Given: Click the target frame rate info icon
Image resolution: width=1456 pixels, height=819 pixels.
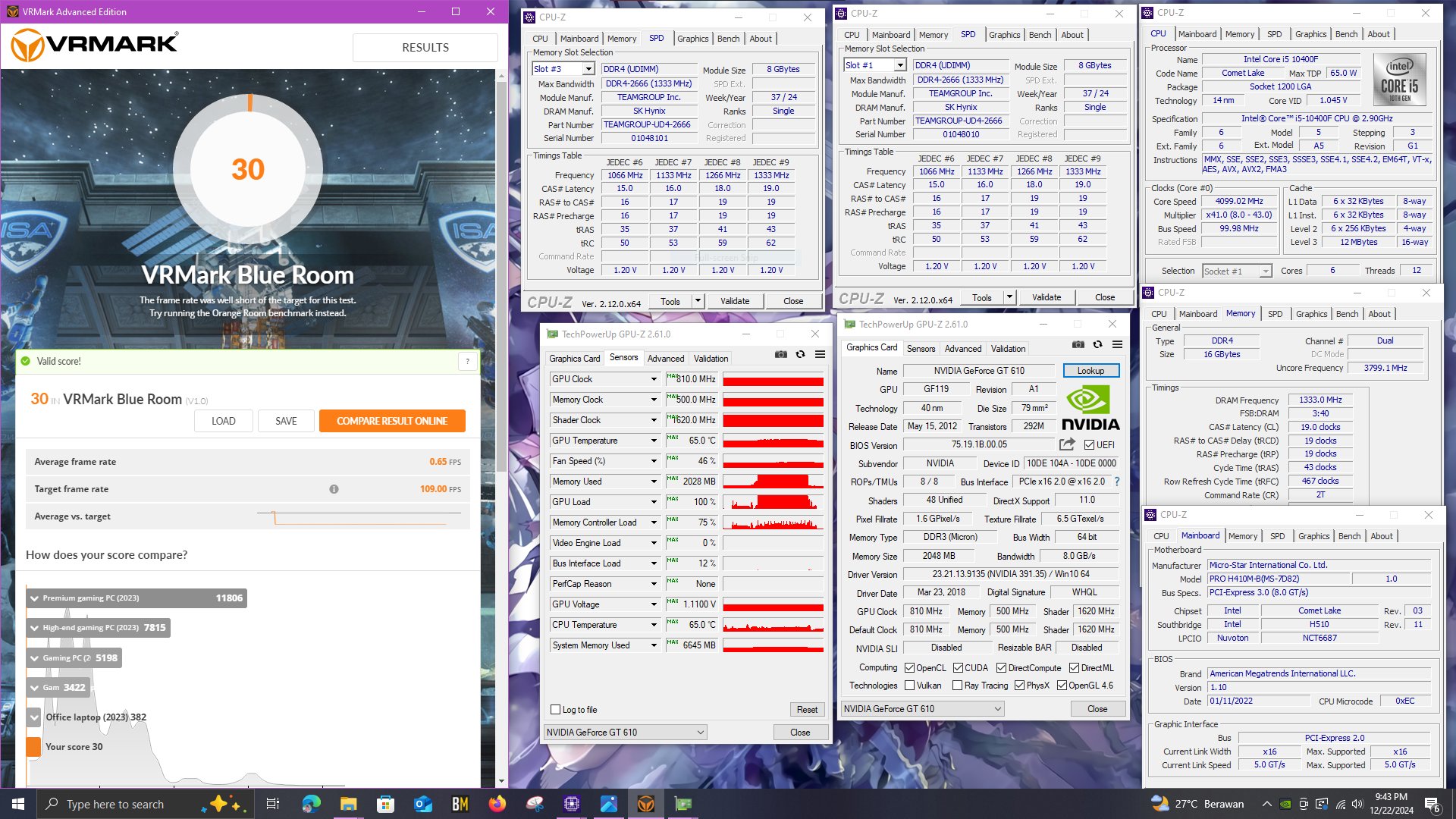Looking at the screenshot, I should pyautogui.click(x=334, y=489).
